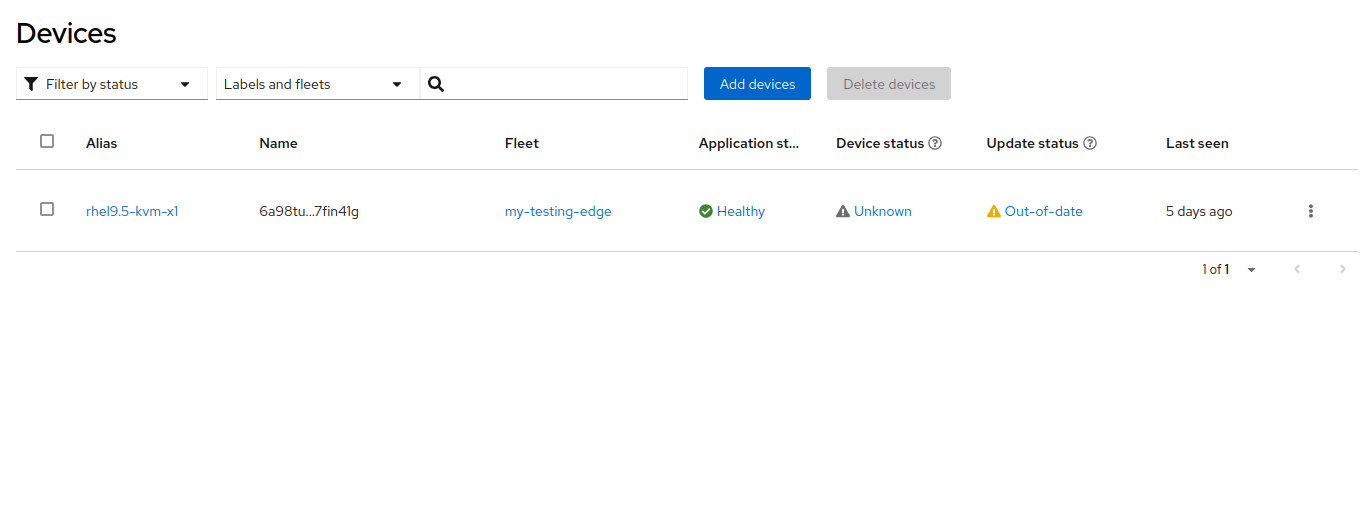This screenshot has height=519, width=1365.
Task: Check the select-all devices checkbox
Action: coord(47,141)
